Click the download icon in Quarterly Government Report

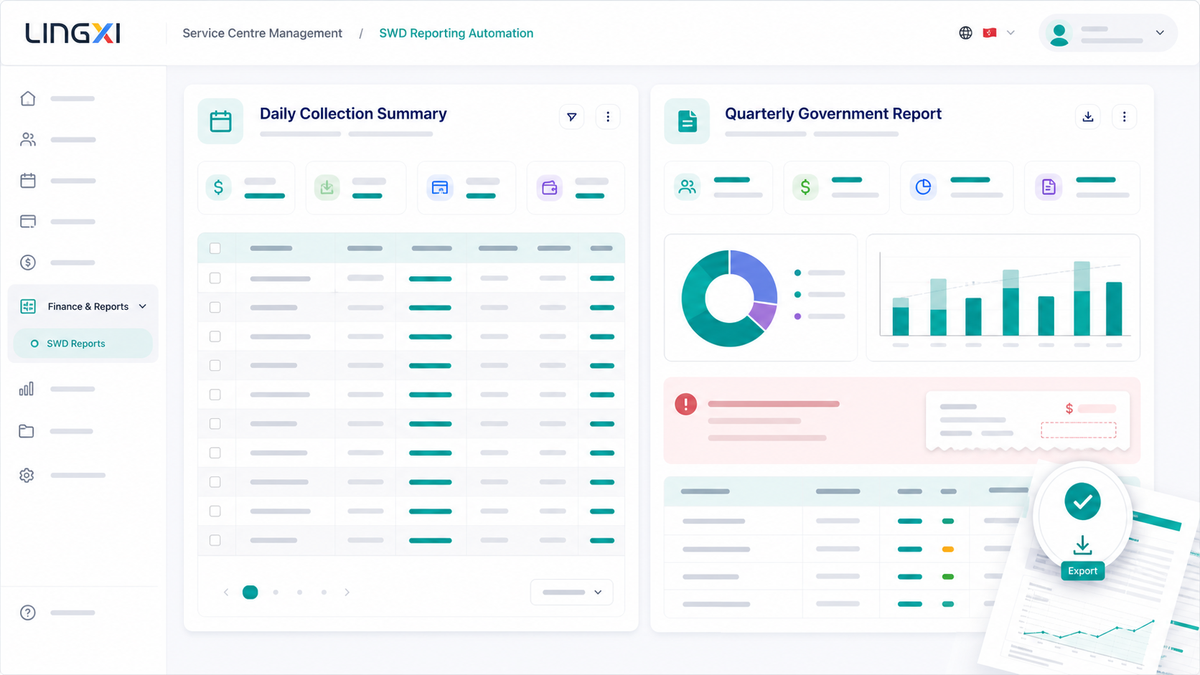tap(1088, 117)
